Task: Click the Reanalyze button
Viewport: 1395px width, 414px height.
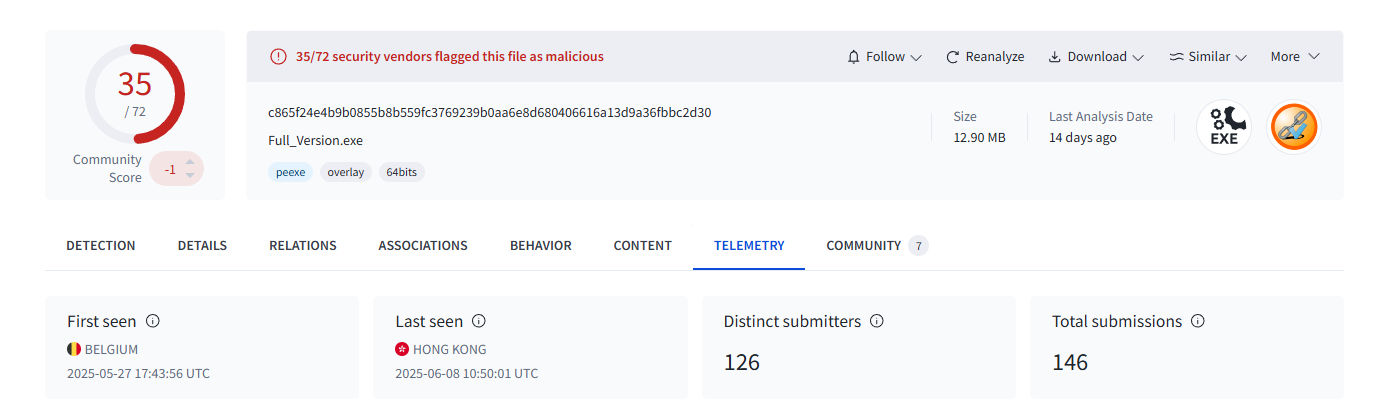Action: 985,57
